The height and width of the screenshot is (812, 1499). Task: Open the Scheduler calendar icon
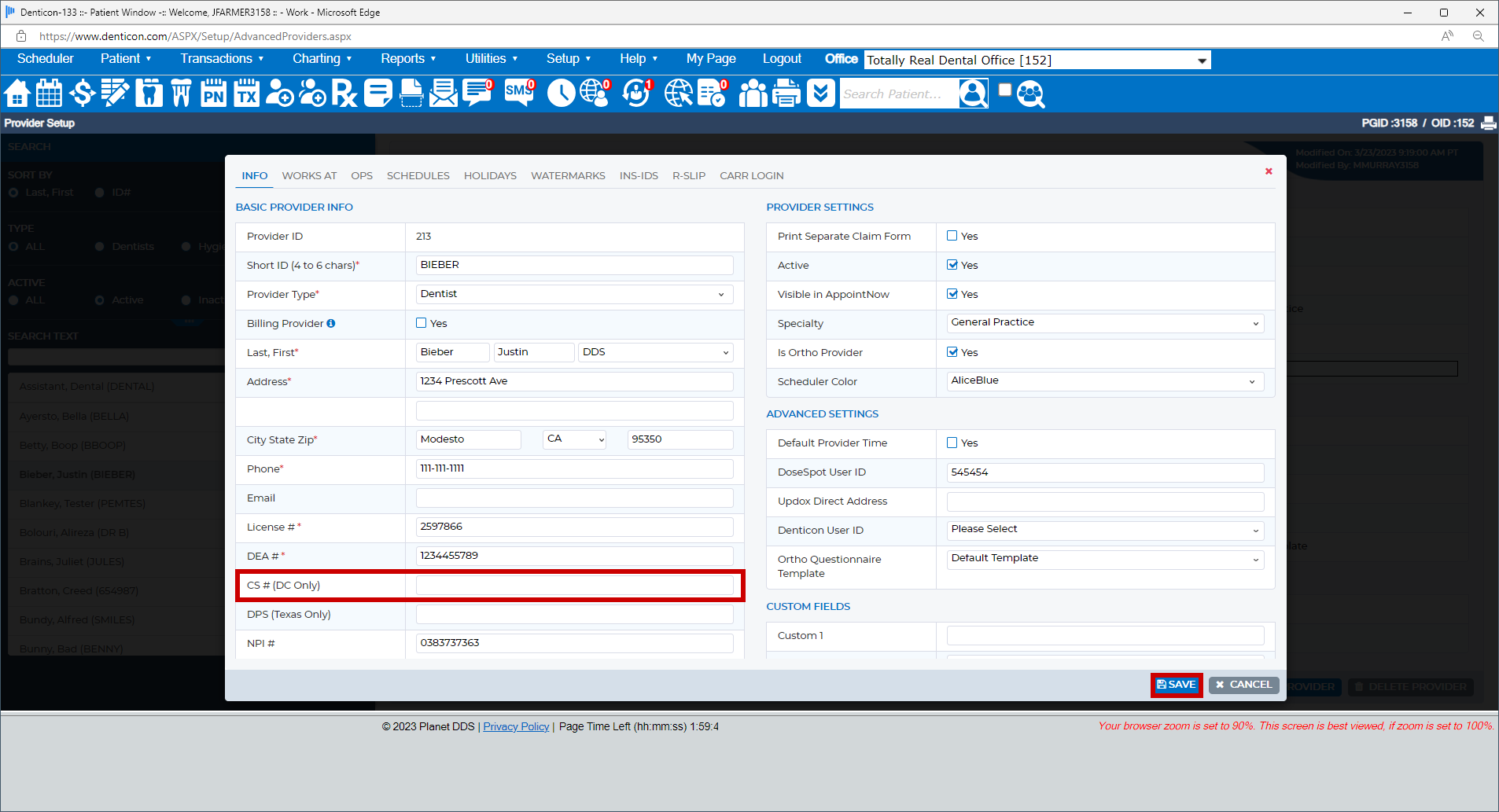pos(50,94)
